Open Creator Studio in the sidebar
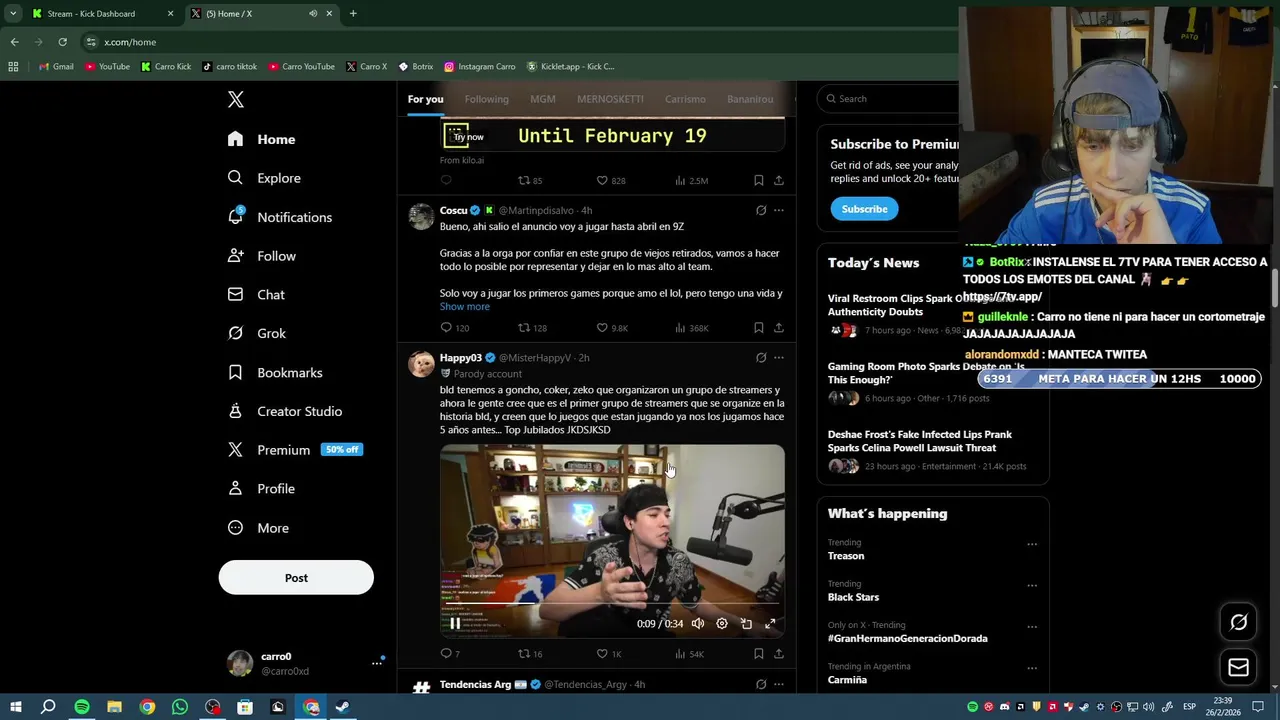Screen dimensions: 1280x720 point(285,411)
